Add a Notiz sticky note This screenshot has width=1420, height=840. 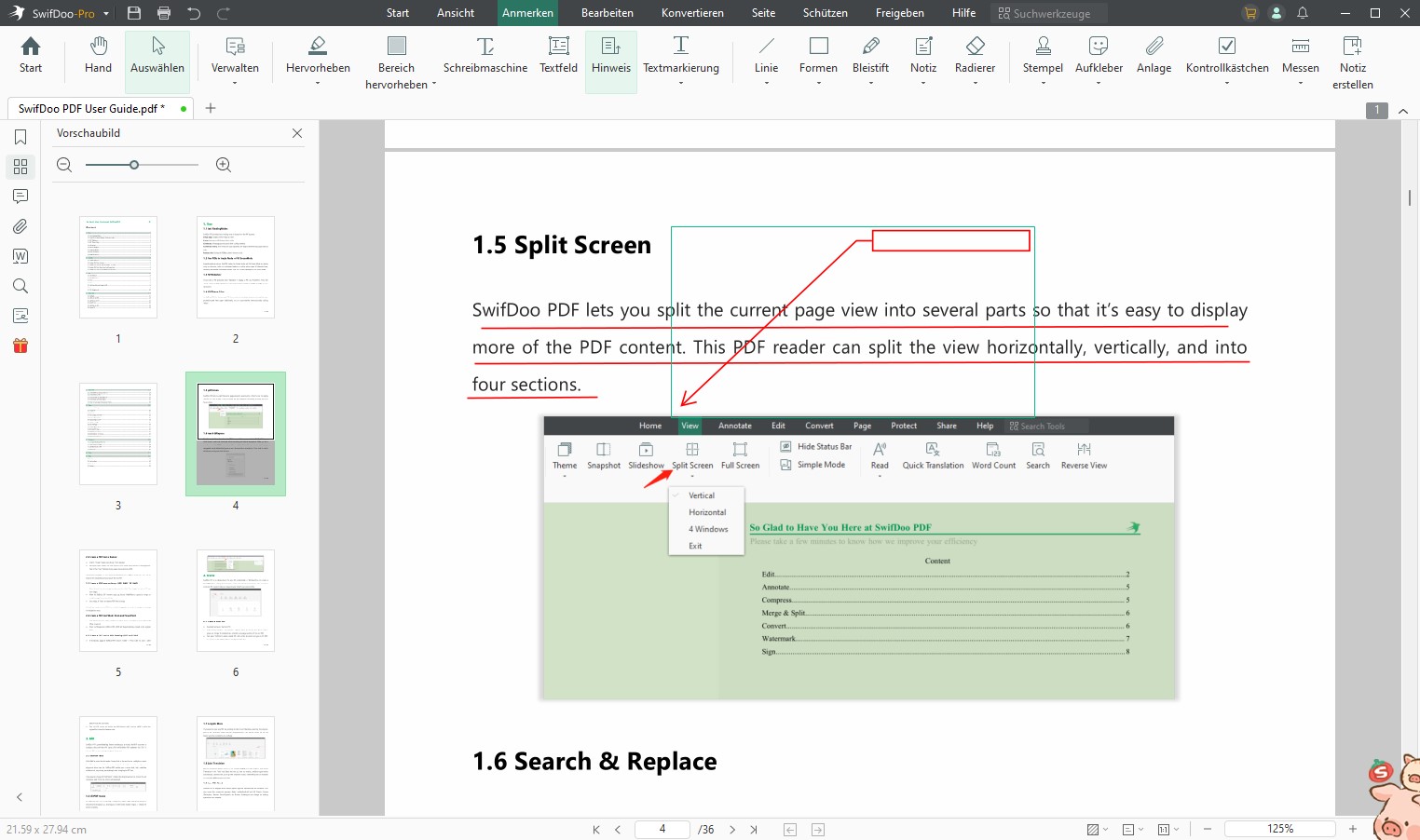(x=923, y=56)
